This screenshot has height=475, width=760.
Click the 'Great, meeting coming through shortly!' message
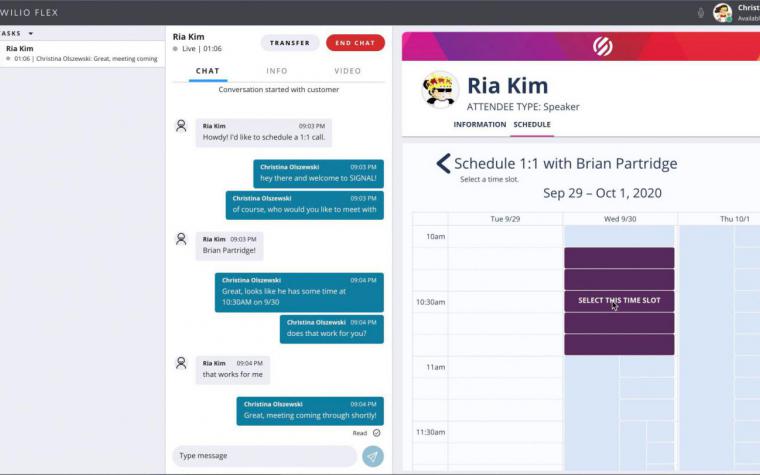pos(310,411)
